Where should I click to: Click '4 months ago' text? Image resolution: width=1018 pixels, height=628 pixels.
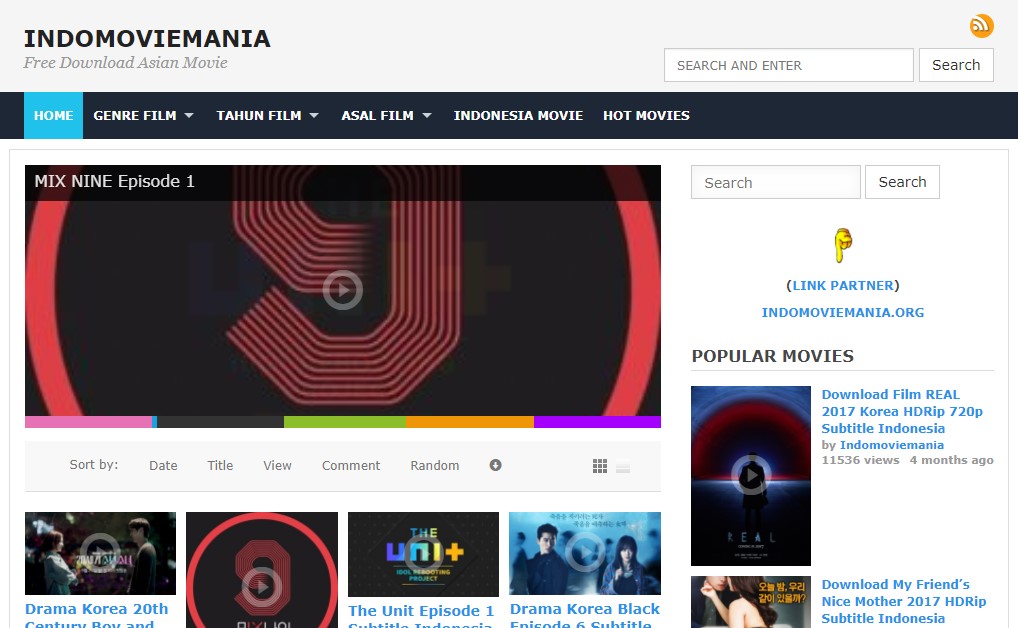951,460
